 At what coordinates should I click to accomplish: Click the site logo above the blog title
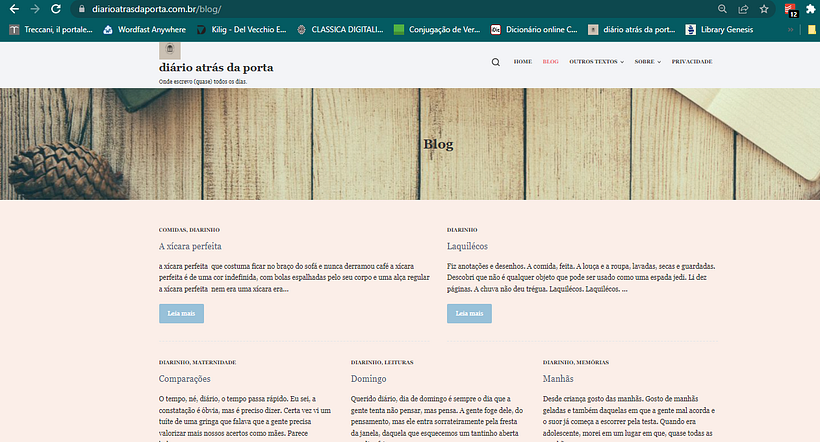(x=170, y=50)
